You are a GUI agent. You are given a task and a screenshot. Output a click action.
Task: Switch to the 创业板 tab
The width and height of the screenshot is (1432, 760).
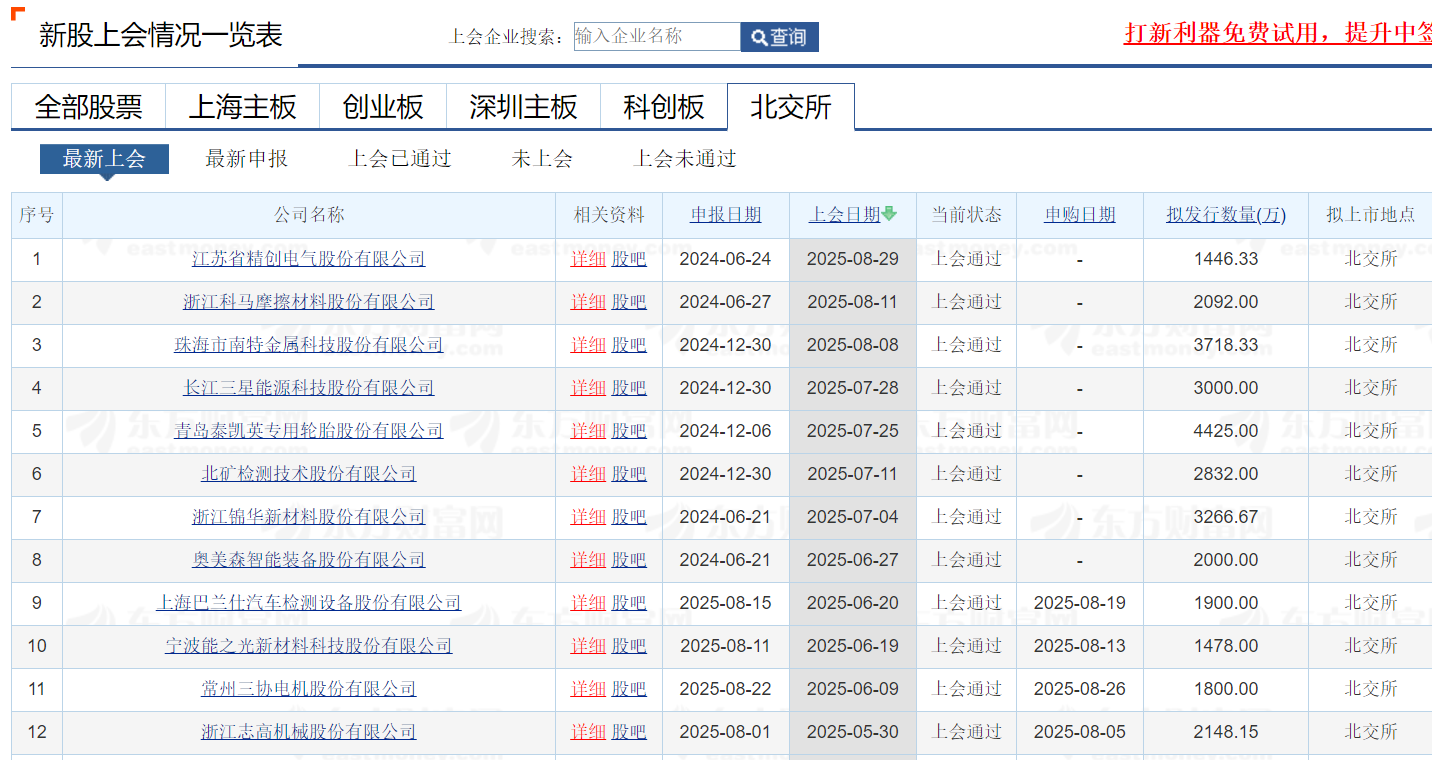point(383,107)
